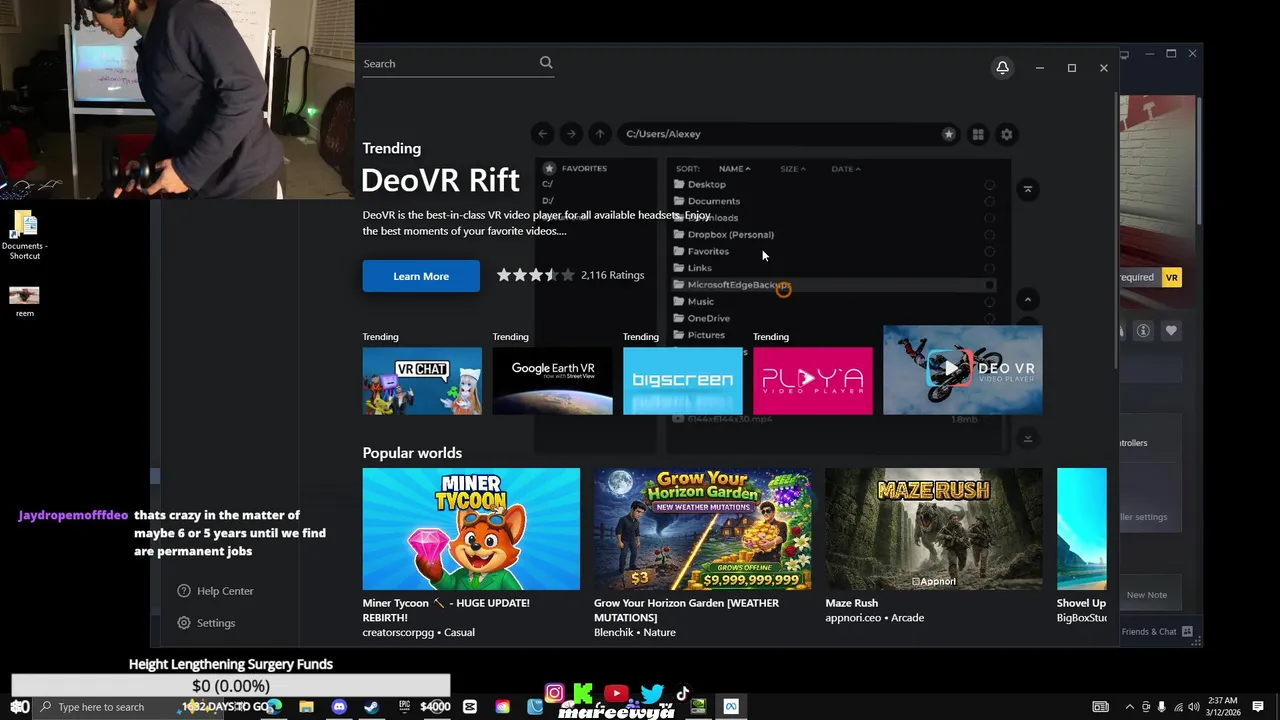
Task: Go back in the file browser overlay
Action: (542, 134)
